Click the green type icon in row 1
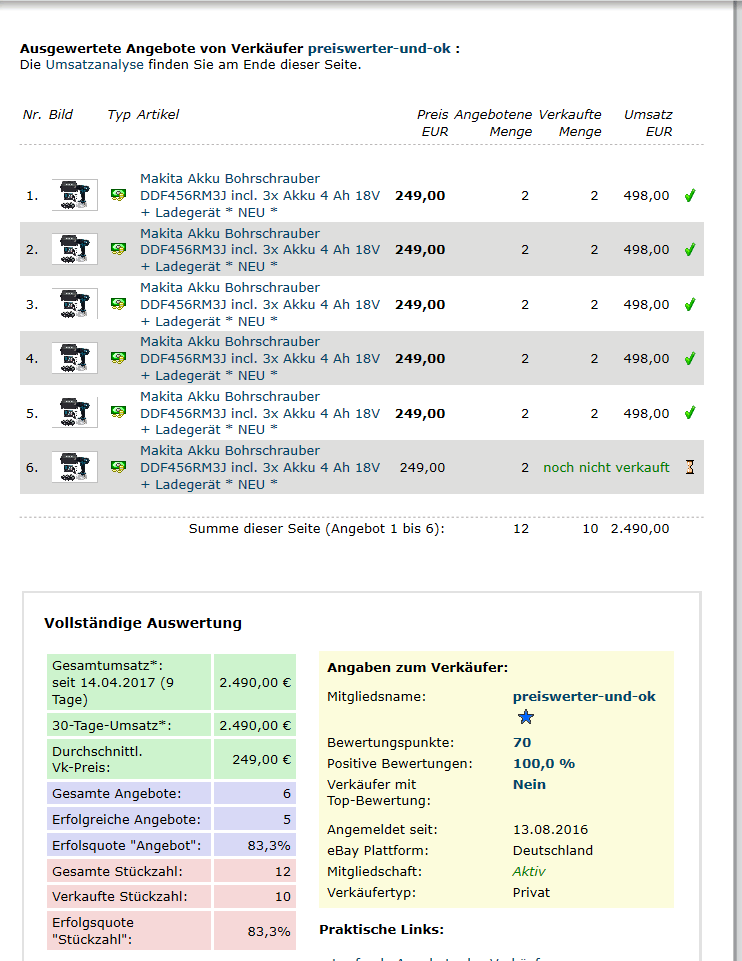The width and height of the screenshot is (742, 961). point(118,195)
